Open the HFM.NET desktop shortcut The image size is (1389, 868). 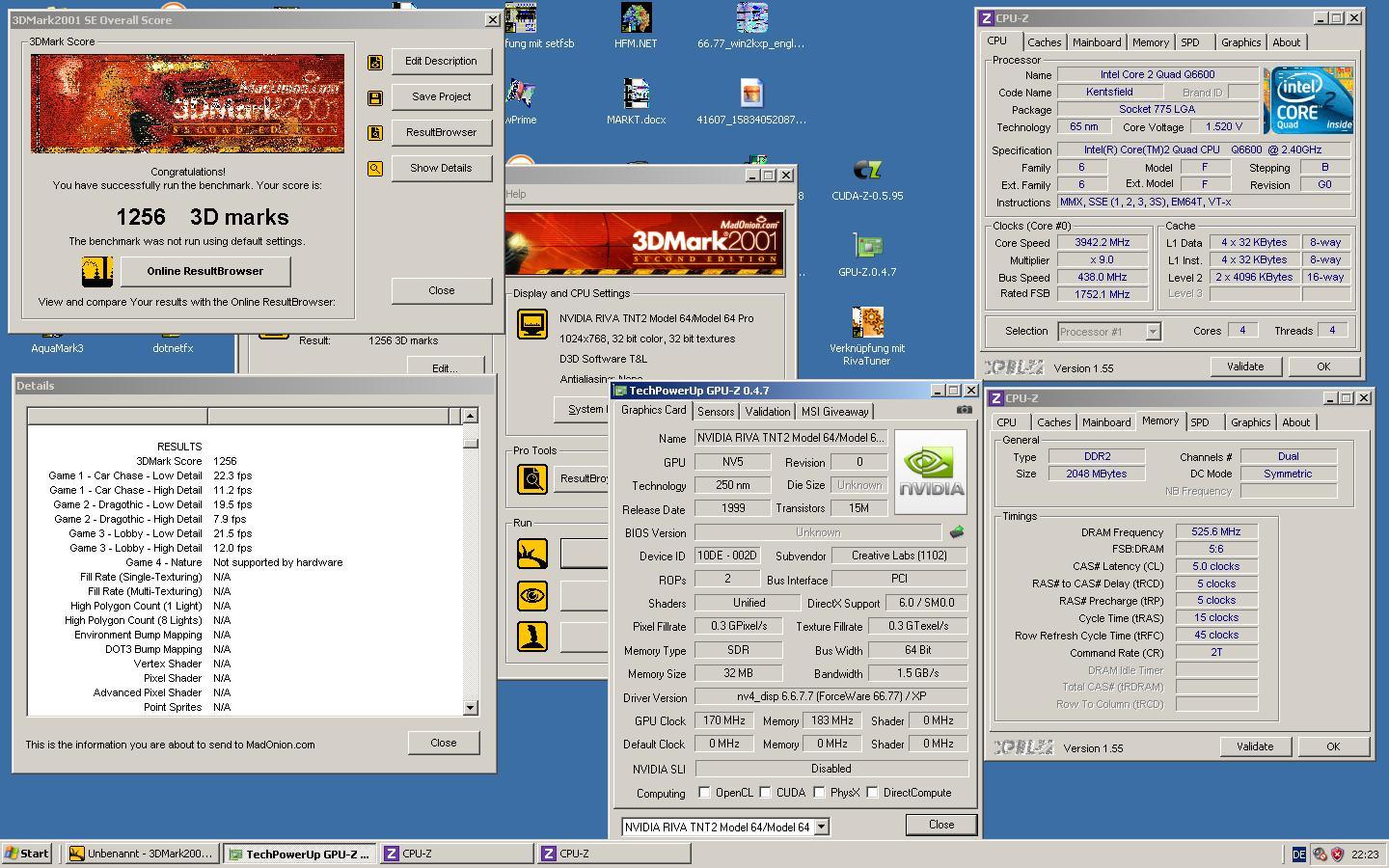pyautogui.click(x=635, y=27)
